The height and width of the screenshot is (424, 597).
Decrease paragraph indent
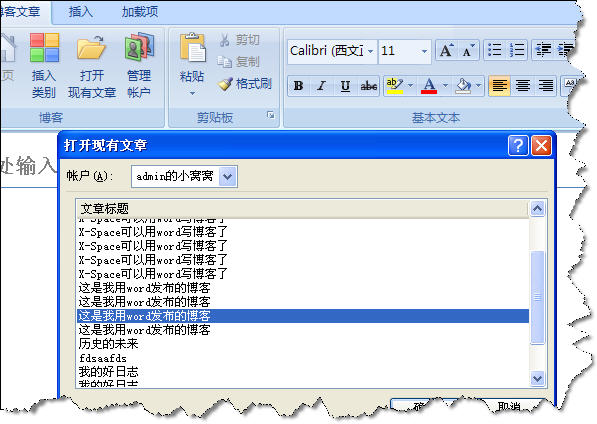pyautogui.click(x=543, y=50)
